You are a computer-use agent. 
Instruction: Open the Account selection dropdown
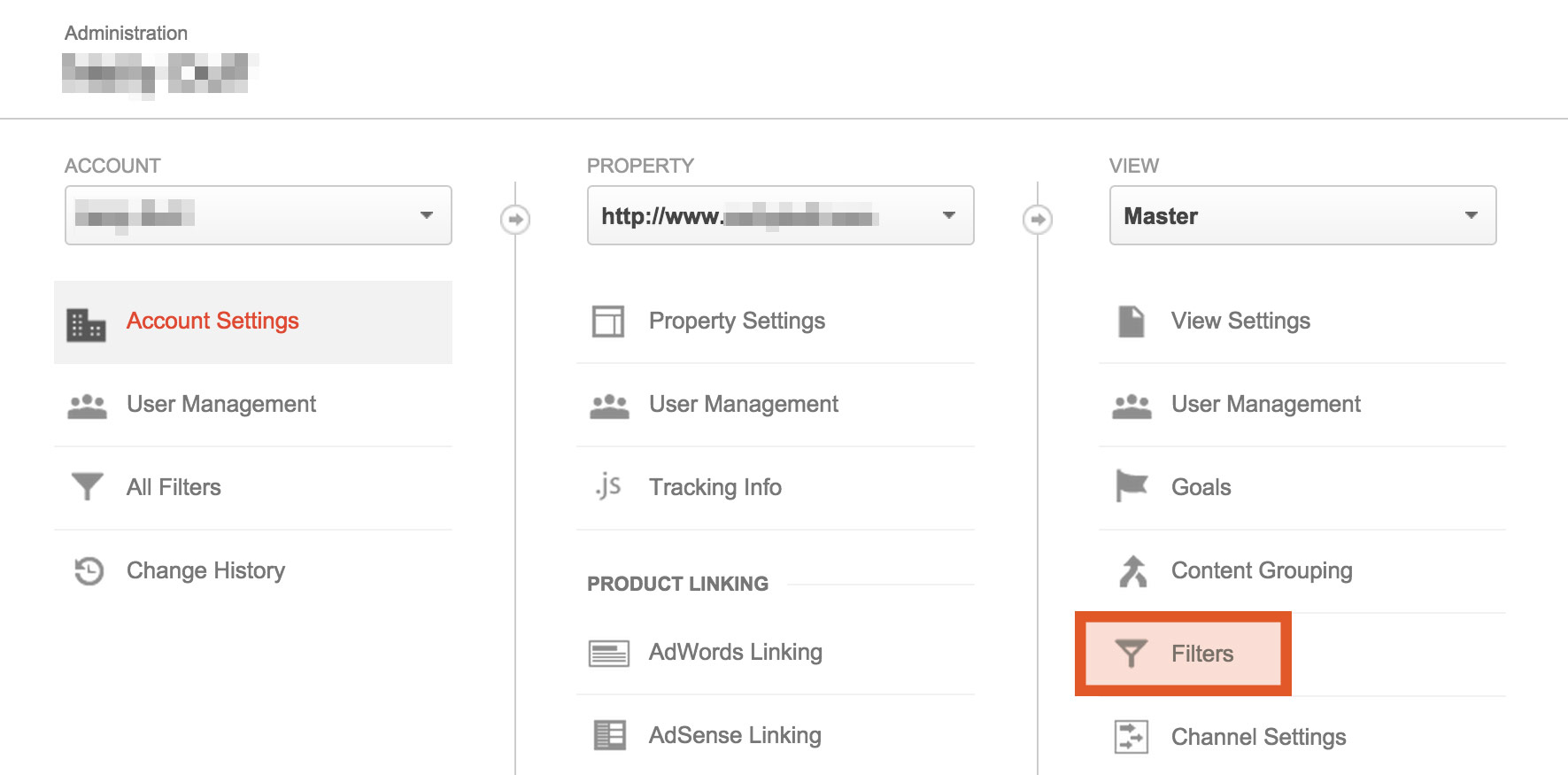pos(259,215)
